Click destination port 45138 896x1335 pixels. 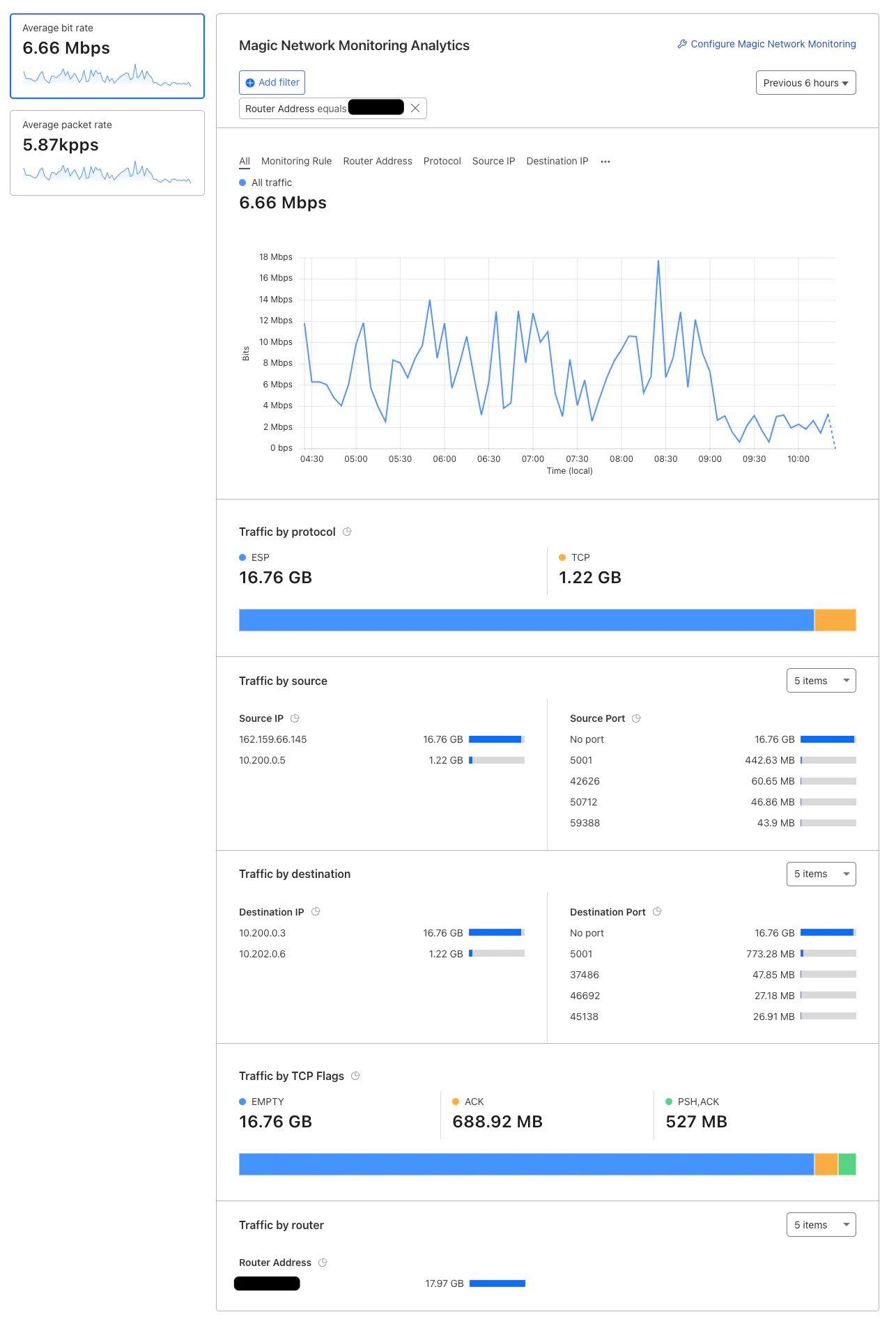click(x=584, y=1017)
